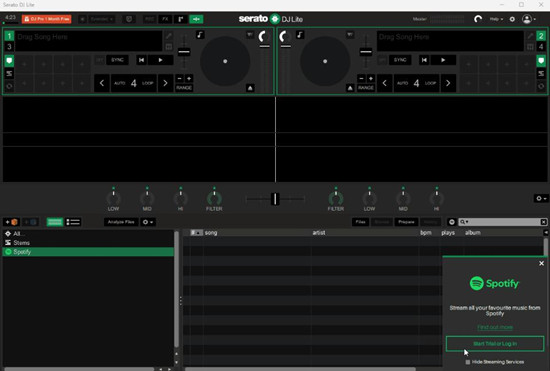Open the Help dropdown menu
The image size is (550, 371).
point(496,19)
